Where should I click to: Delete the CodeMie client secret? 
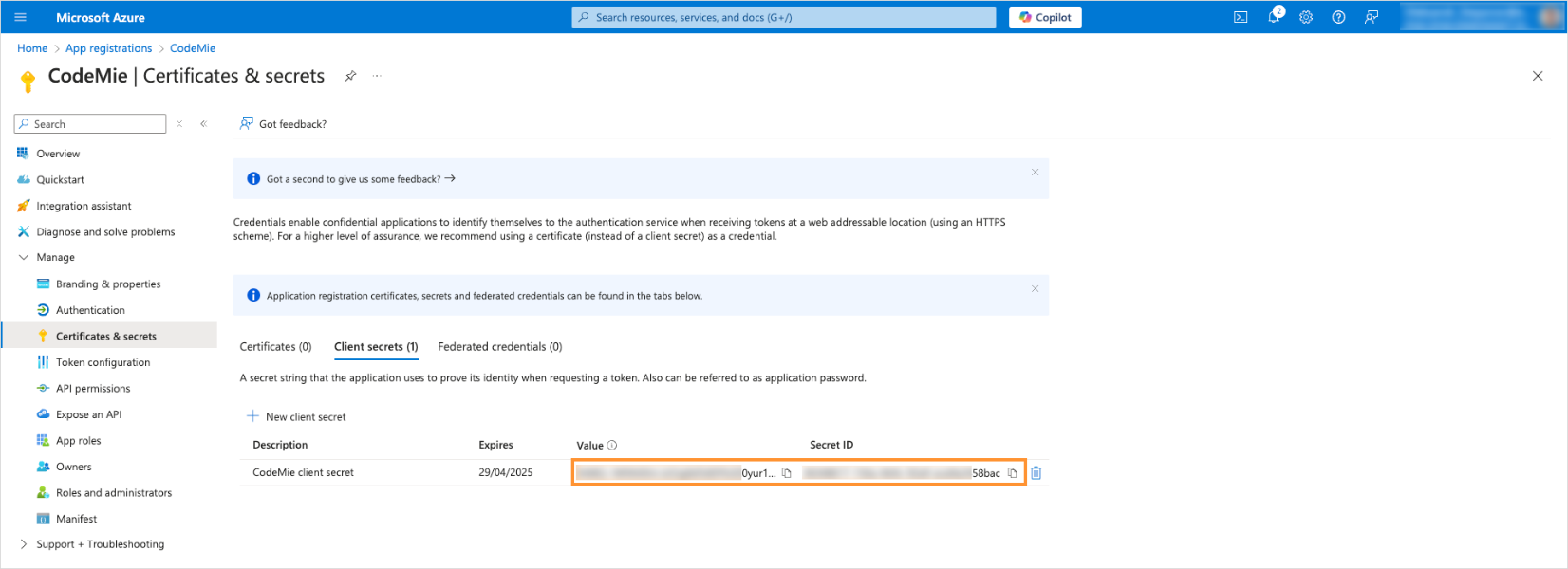coord(1036,473)
